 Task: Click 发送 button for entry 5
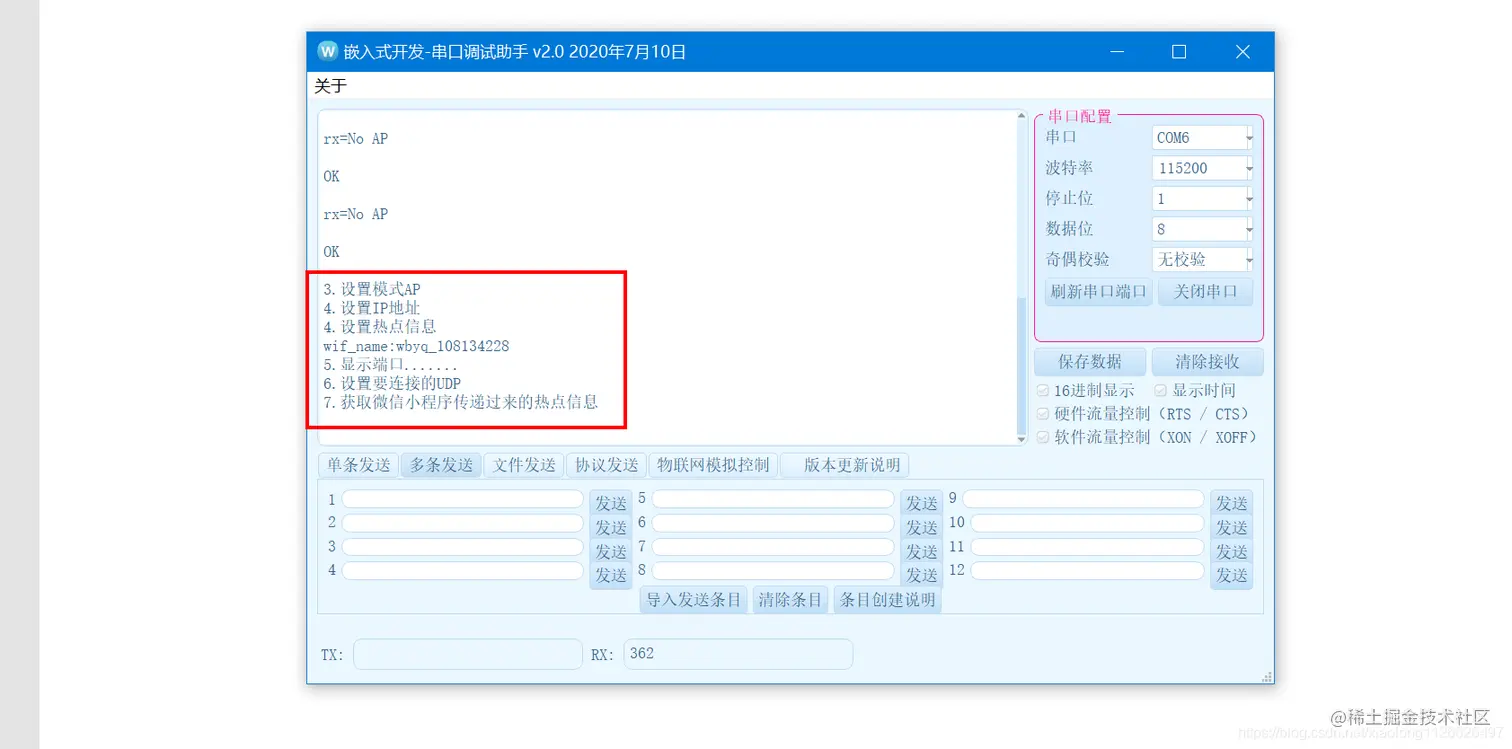[921, 503]
